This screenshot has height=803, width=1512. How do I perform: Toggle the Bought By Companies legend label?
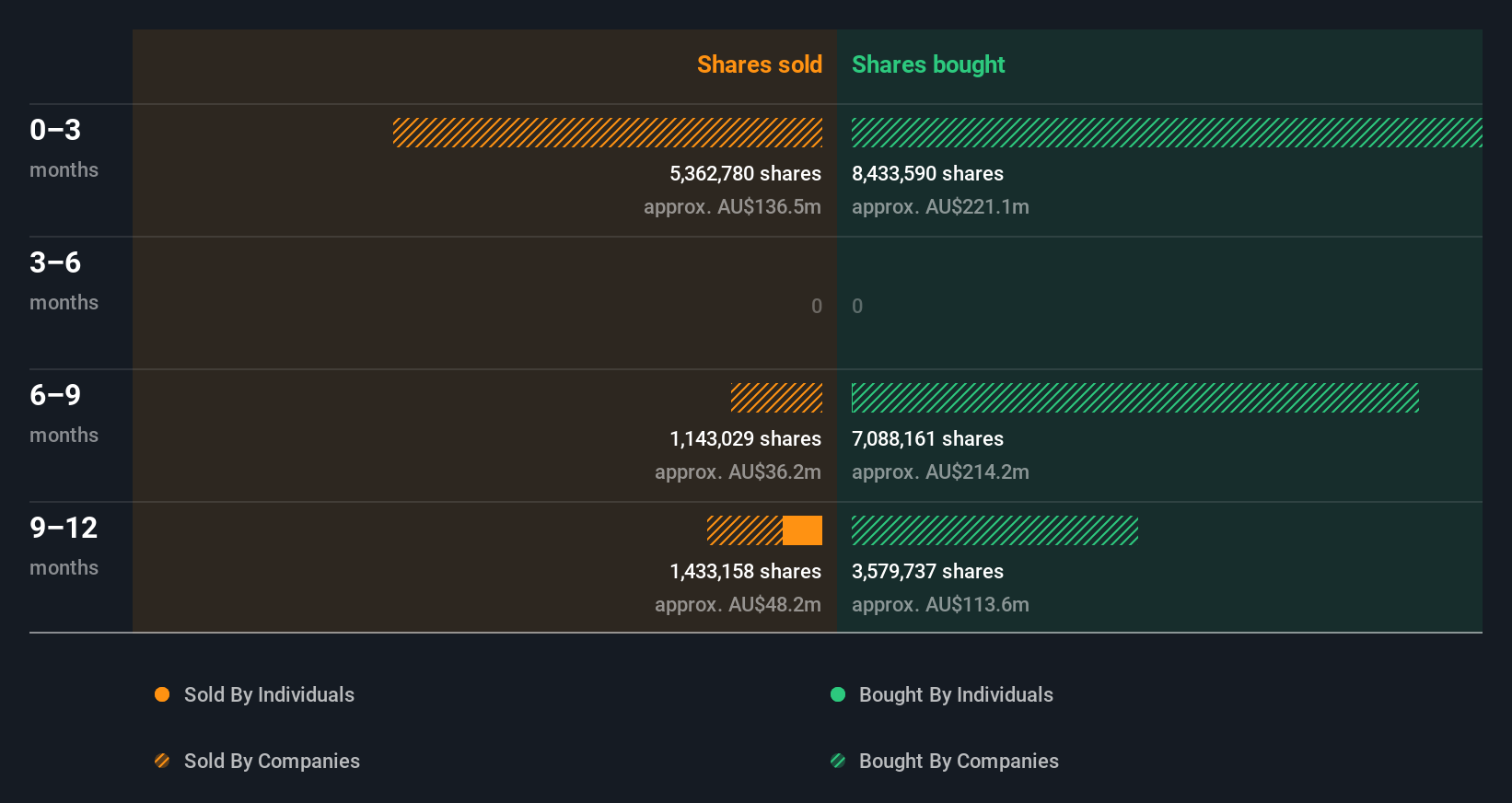click(959, 761)
